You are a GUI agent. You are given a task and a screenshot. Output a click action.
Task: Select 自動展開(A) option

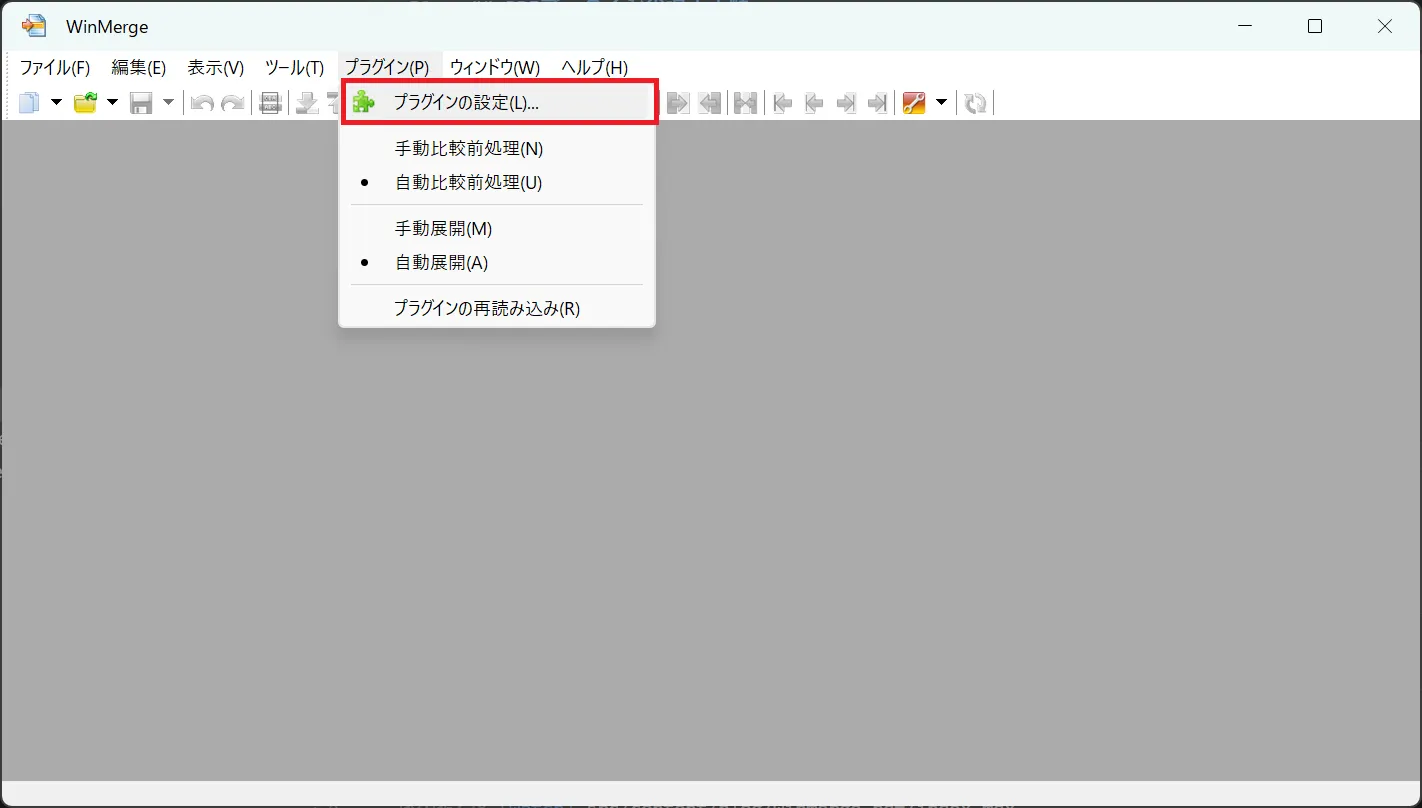pos(497,262)
